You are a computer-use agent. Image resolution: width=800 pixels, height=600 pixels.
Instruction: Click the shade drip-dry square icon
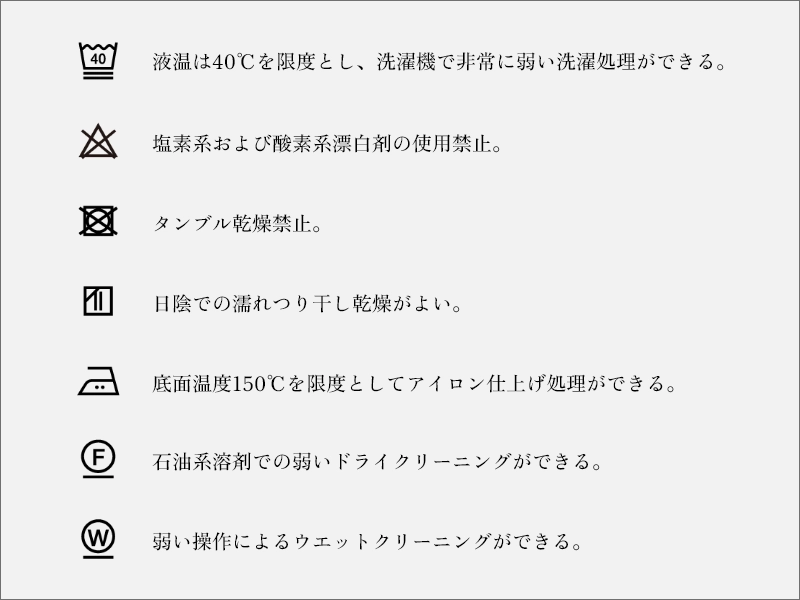98,301
